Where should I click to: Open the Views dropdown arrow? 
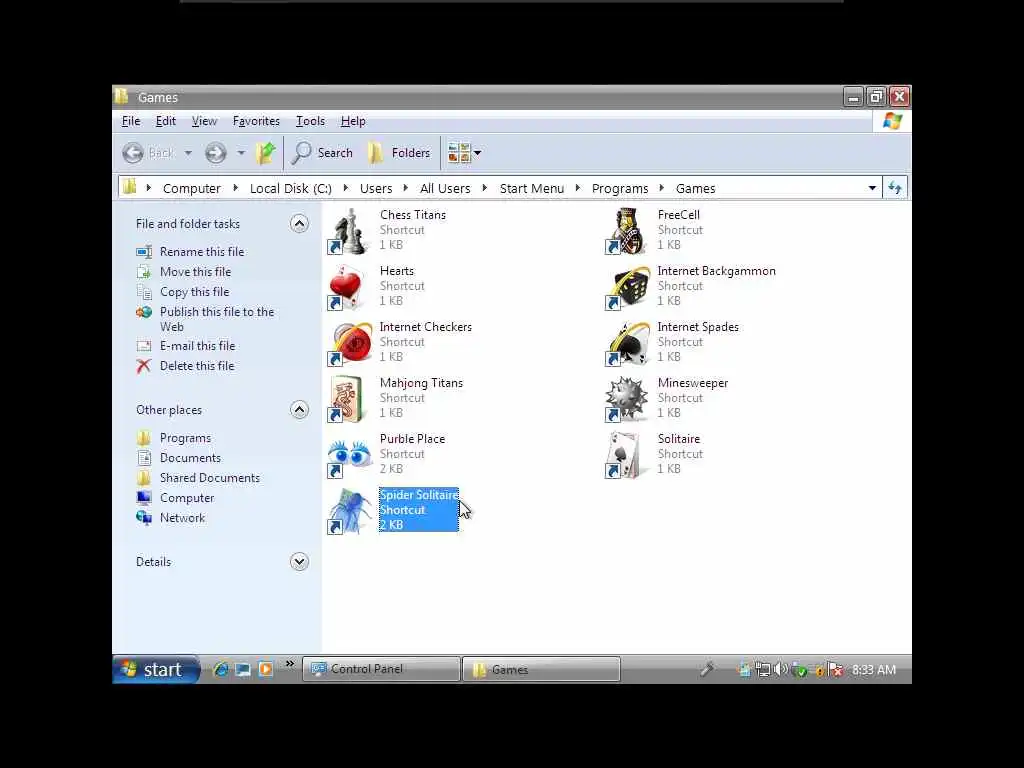click(x=477, y=153)
